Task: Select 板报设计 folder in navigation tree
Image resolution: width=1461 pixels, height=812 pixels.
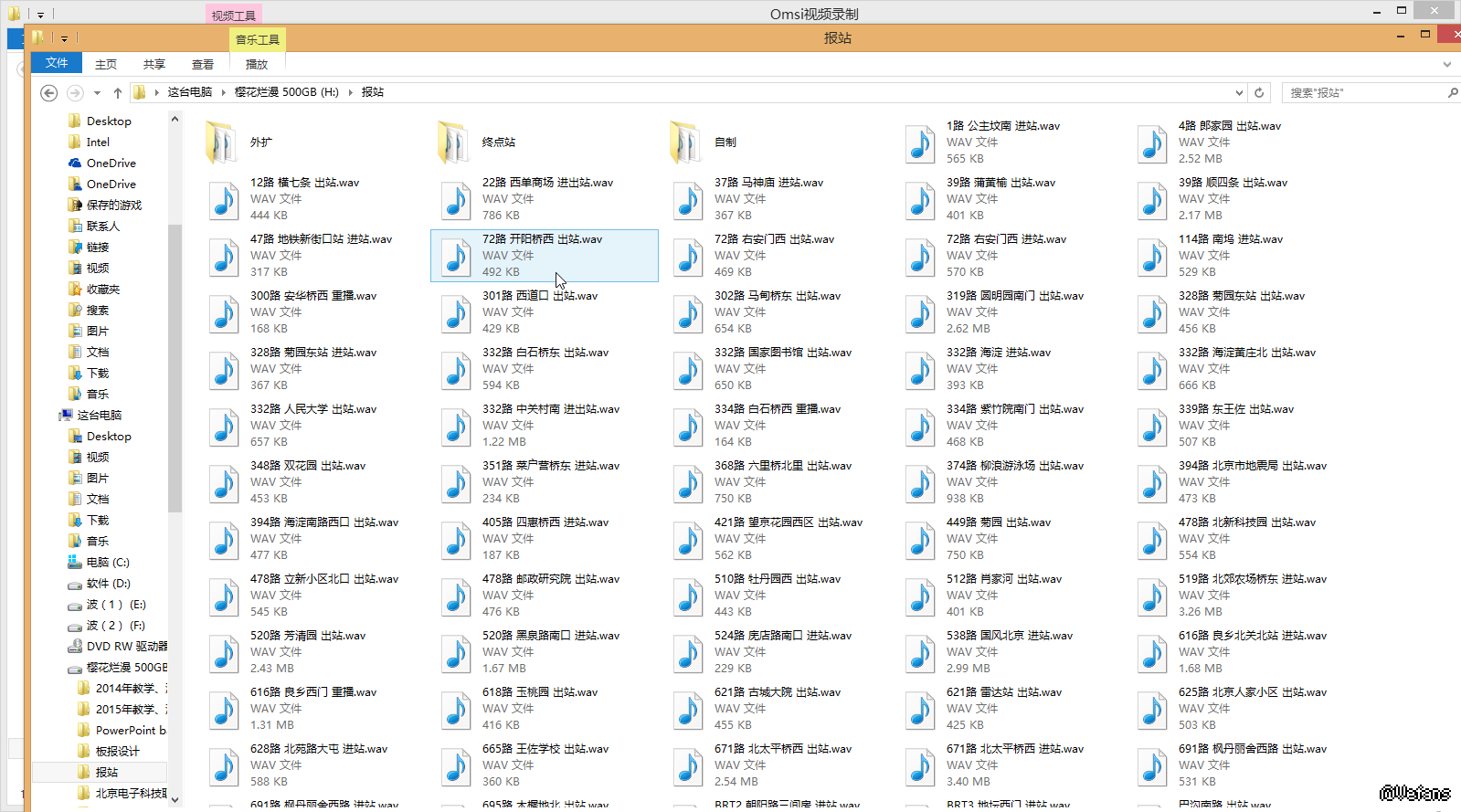Action: coord(117,752)
